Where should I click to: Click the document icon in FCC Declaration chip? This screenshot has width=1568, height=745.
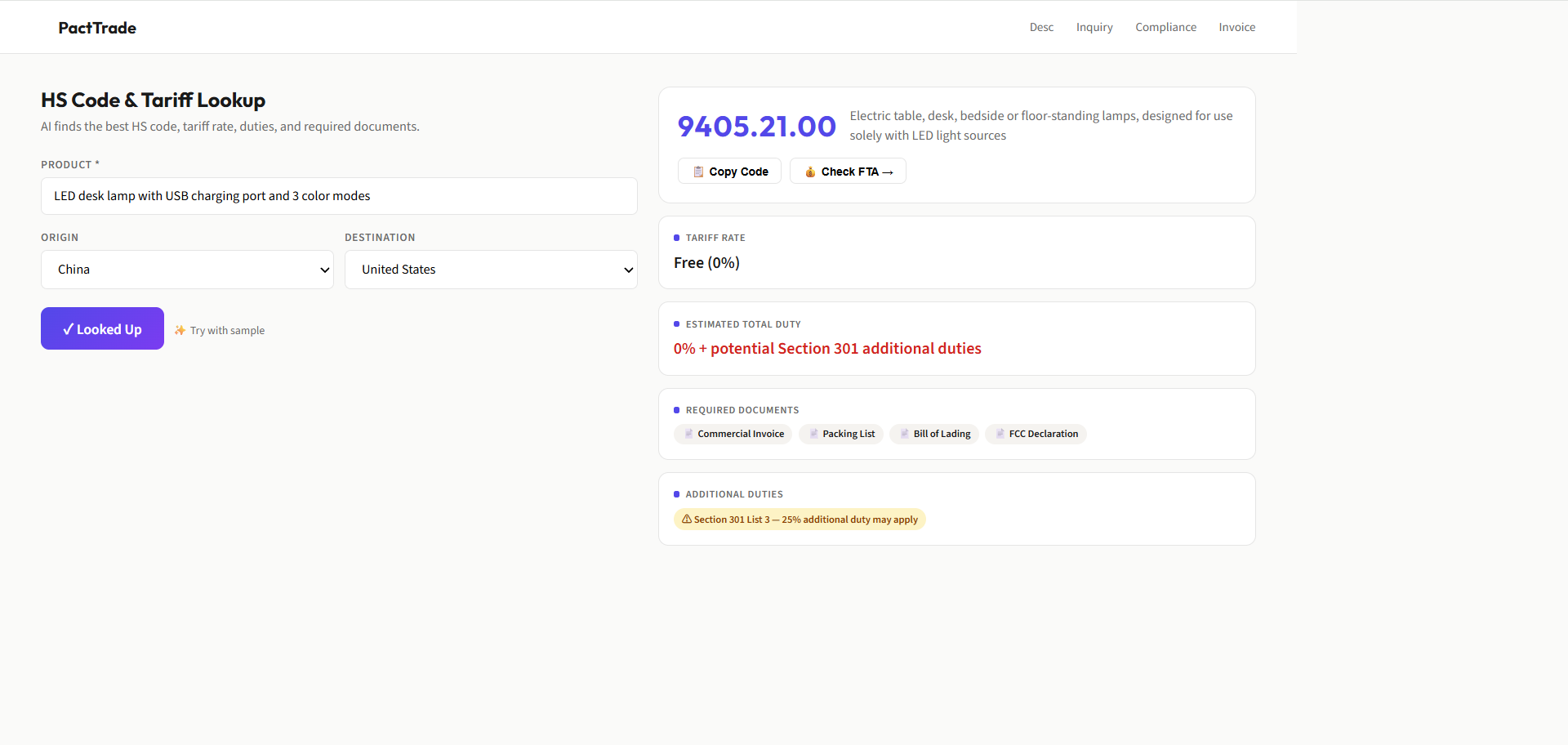click(1000, 434)
